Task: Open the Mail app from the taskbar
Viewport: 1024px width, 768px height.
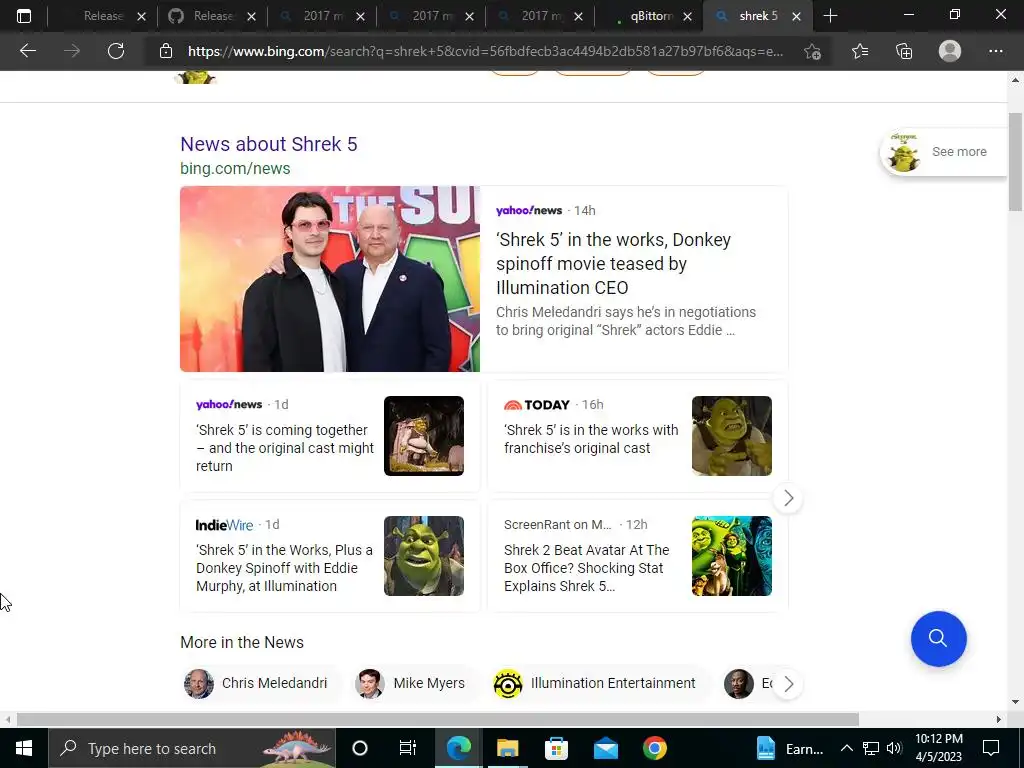Action: click(x=605, y=748)
